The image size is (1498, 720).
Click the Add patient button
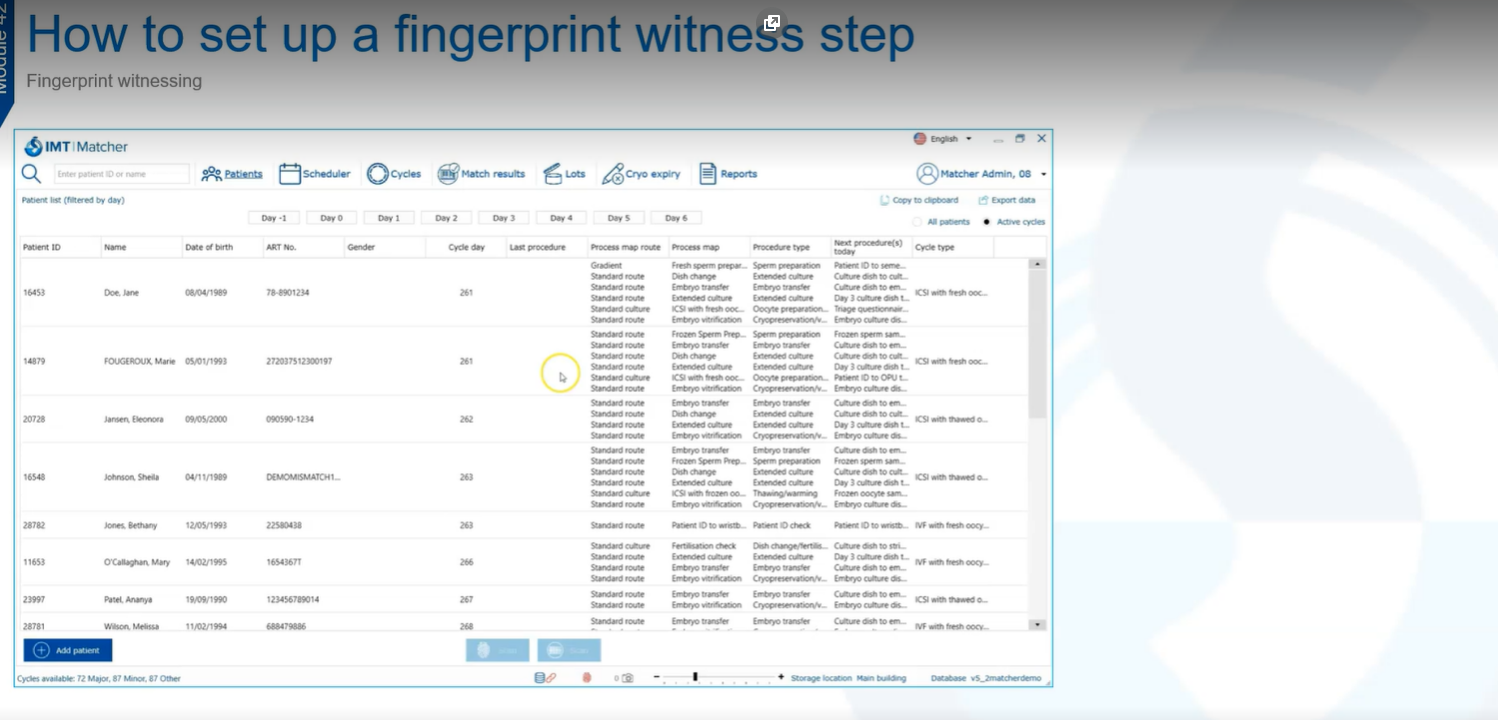68,650
